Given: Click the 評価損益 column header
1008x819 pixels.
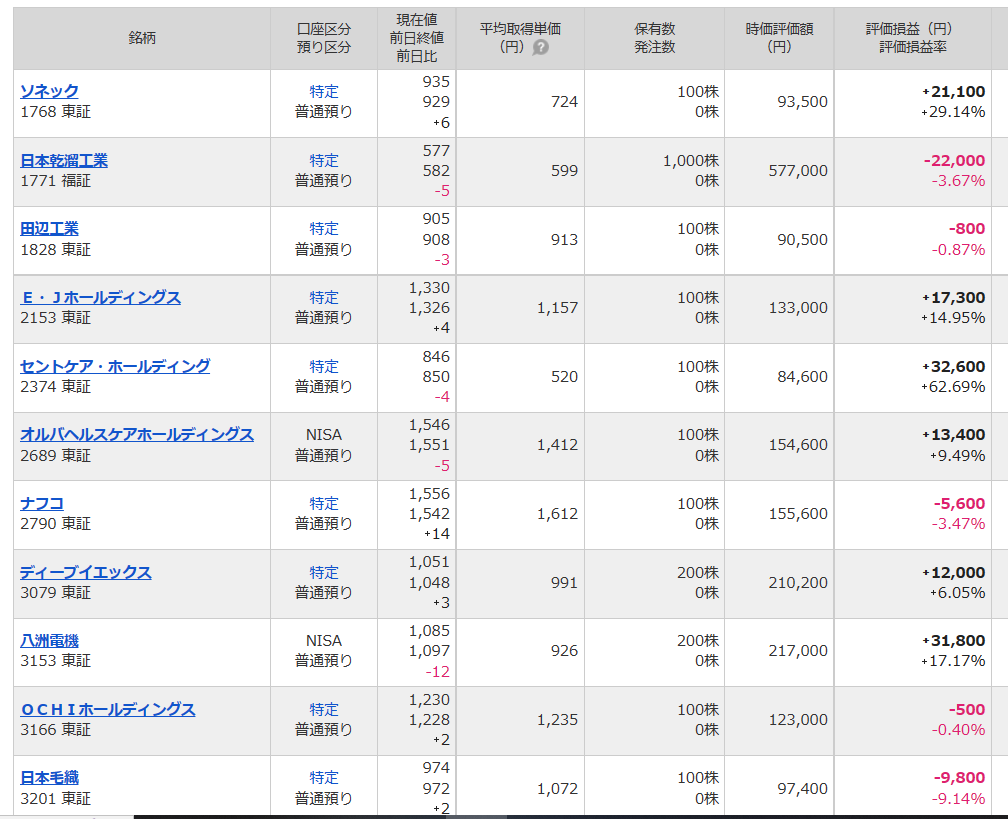Looking at the screenshot, I should 913,38.
